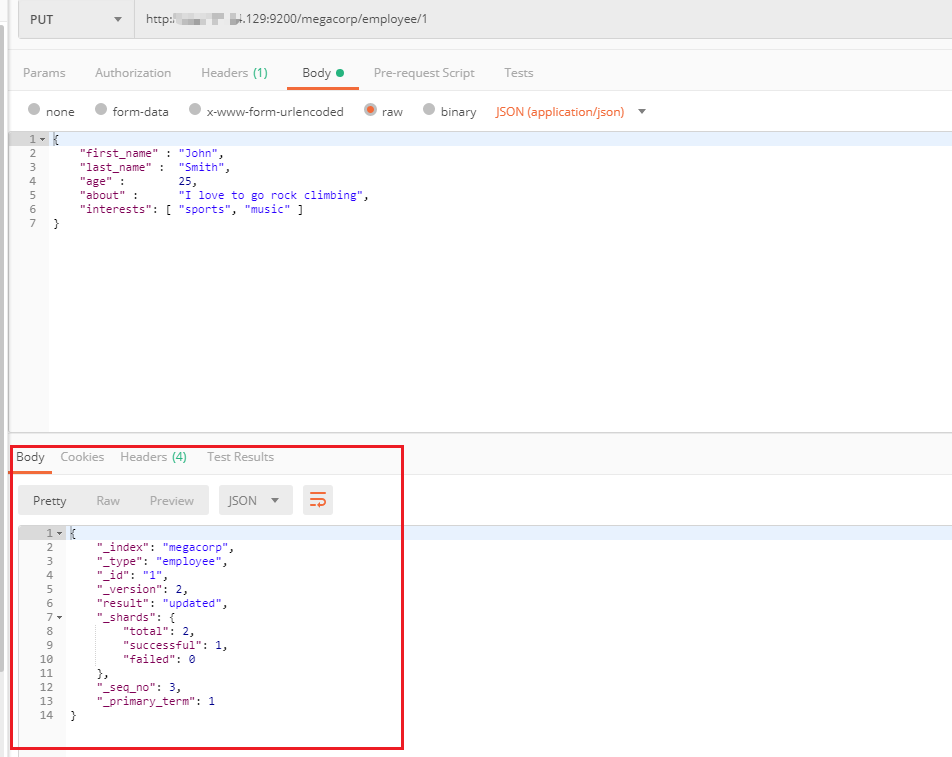
Task: Open the request Headers (1) tab
Action: [x=234, y=73]
